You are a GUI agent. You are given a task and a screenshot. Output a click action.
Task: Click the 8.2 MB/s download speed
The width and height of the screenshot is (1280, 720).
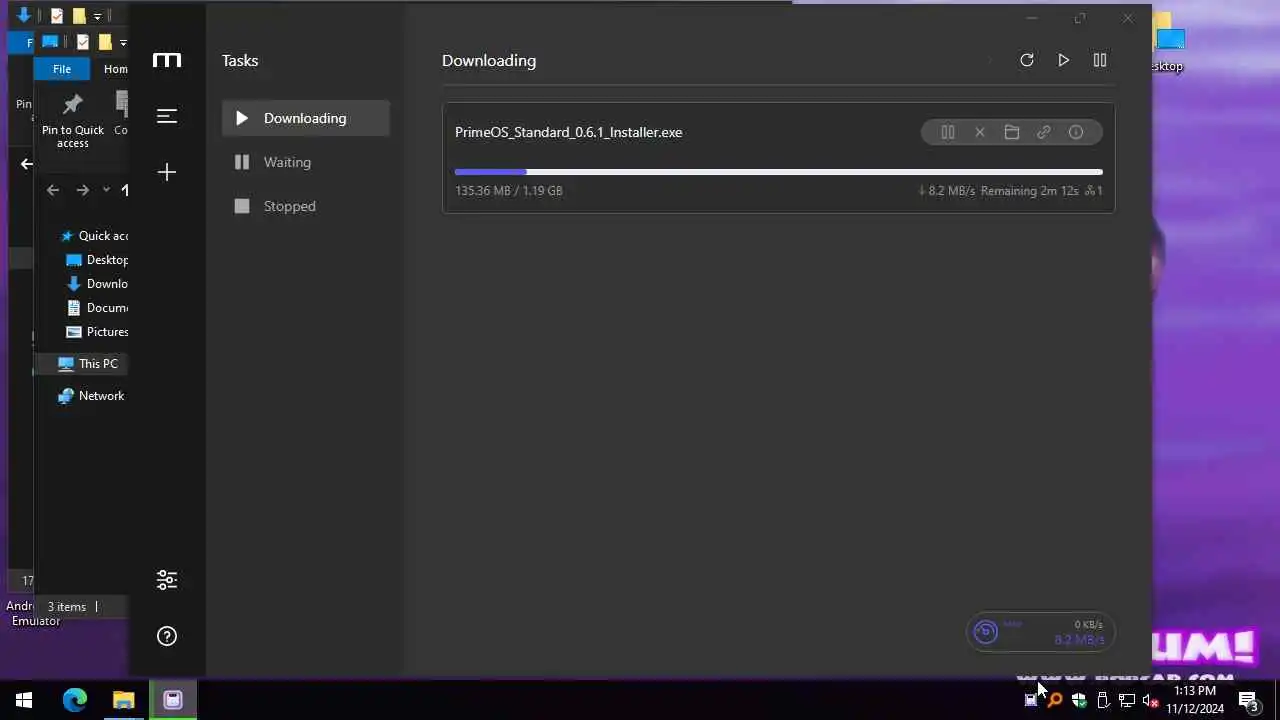[x=946, y=190]
